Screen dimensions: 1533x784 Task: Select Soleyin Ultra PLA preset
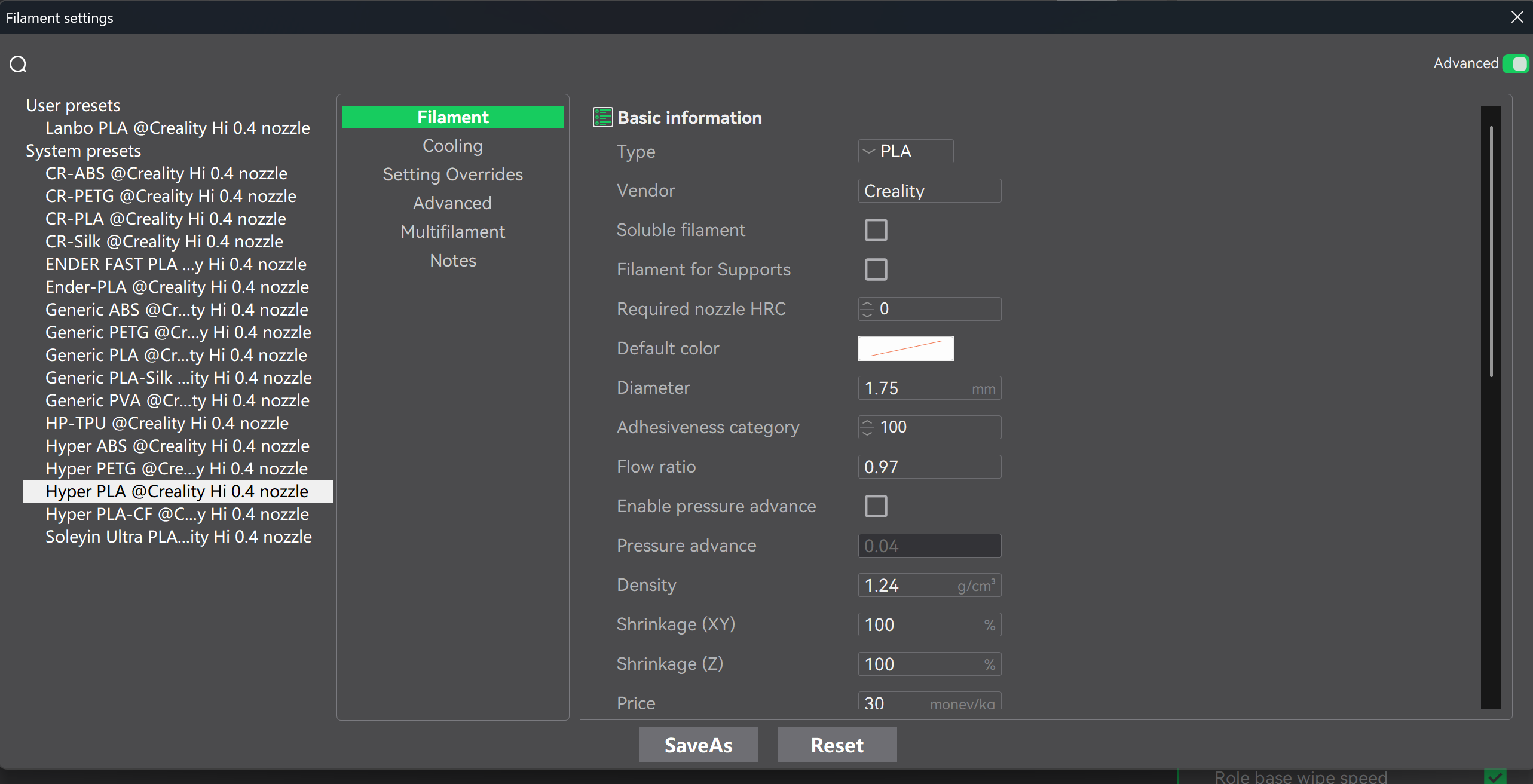(x=178, y=537)
